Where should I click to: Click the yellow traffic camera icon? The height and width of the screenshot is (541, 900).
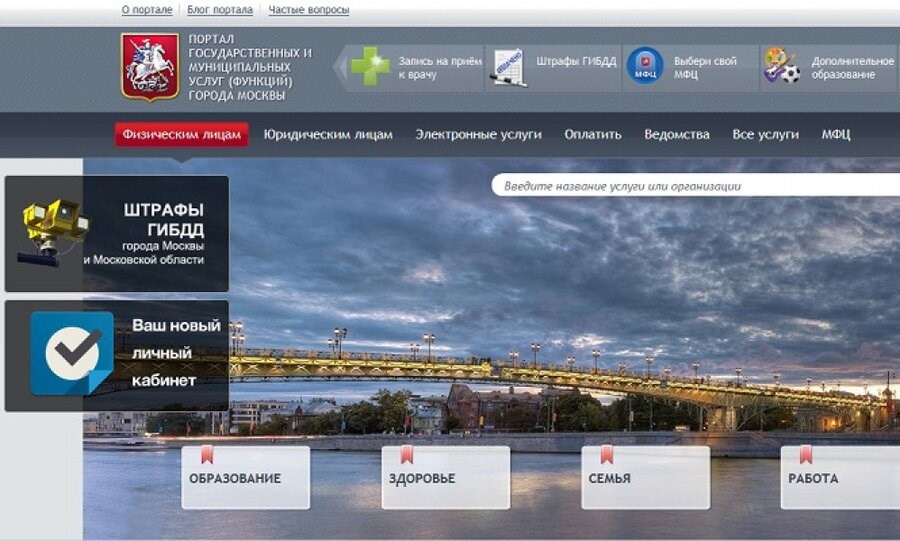pyautogui.click(x=53, y=228)
